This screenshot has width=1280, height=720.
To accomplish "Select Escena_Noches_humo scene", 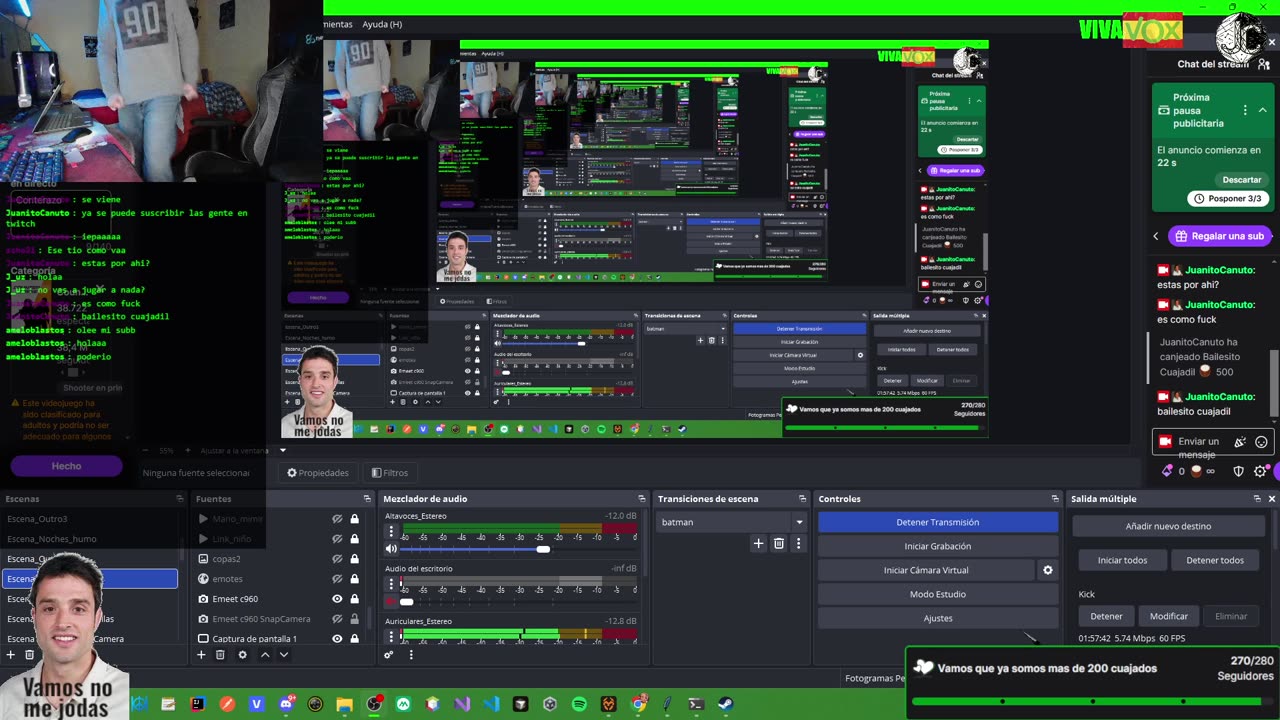I will pos(90,539).
